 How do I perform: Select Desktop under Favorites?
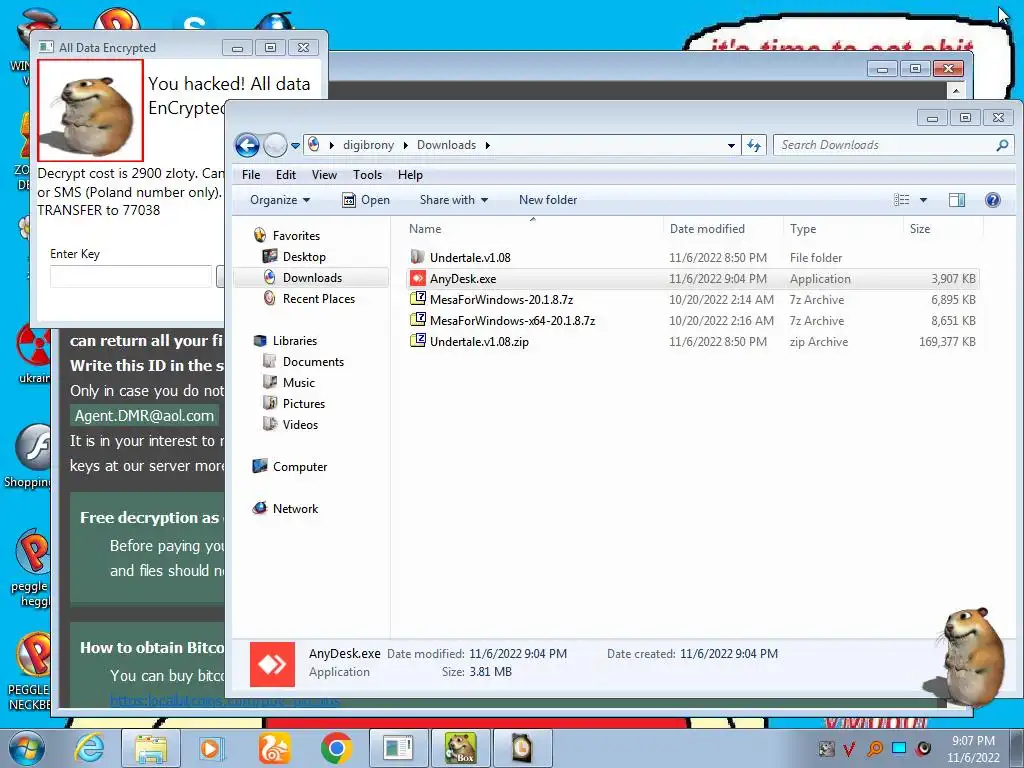pos(304,257)
